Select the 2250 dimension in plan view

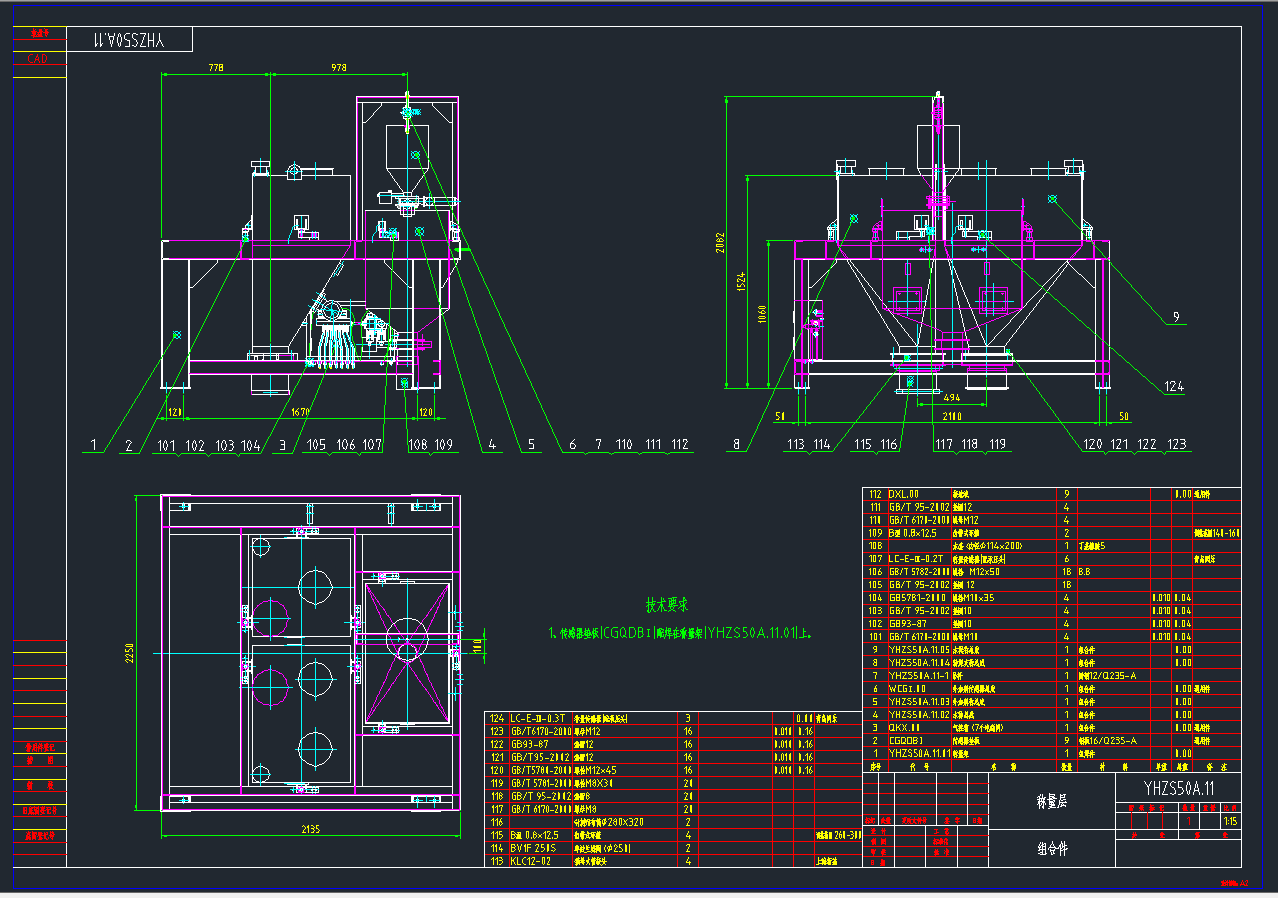pos(128,652)
